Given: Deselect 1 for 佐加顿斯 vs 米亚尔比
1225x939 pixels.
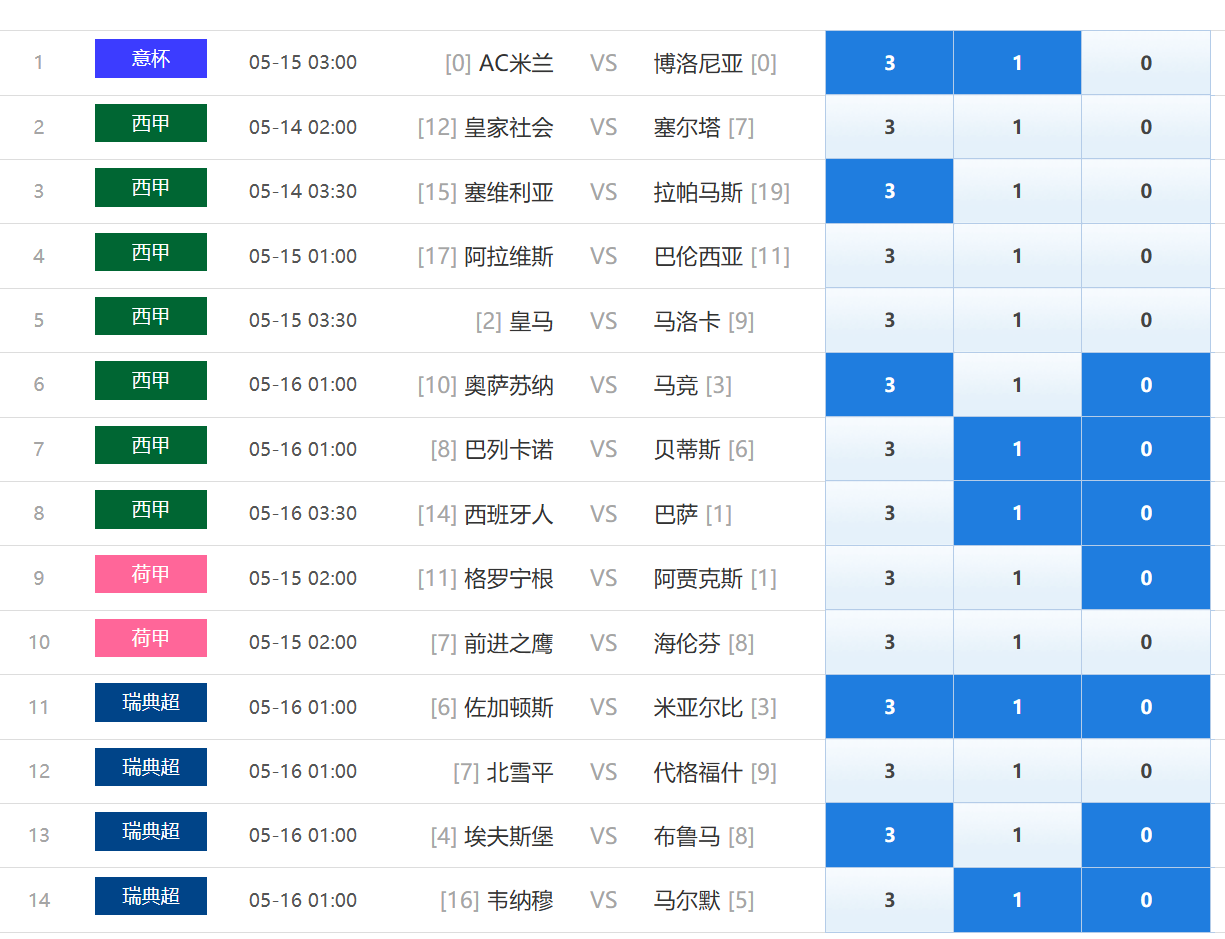Looking at the screenshot, I should [x=1017, y=707].
